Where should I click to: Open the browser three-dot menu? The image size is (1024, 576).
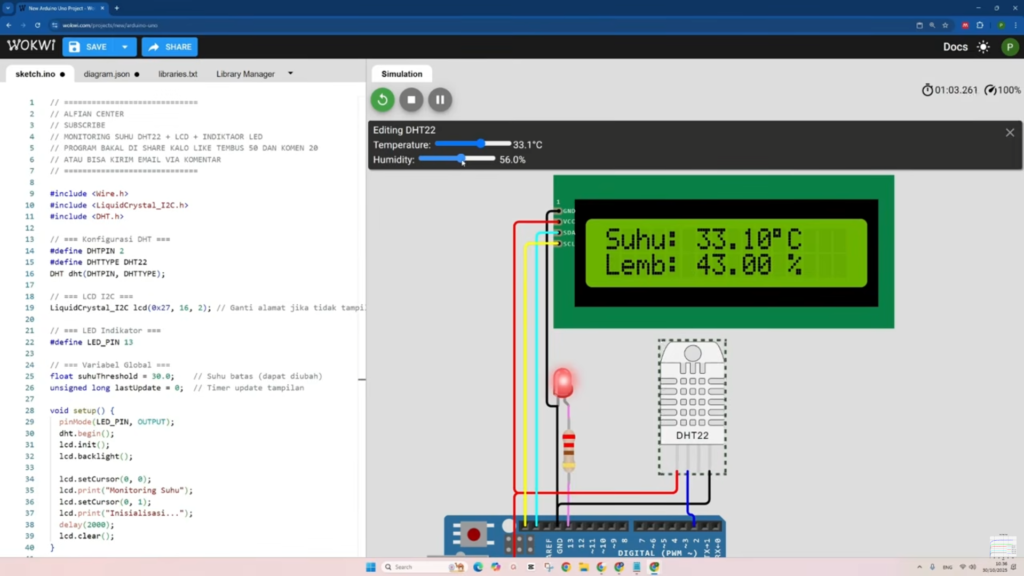[x=1016, y=25]
